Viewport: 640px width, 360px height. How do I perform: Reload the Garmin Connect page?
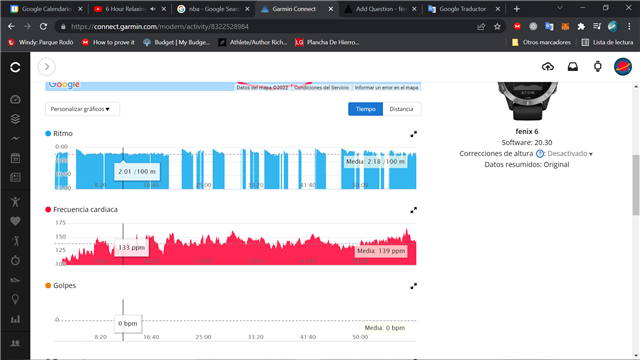tap(43, 27)
